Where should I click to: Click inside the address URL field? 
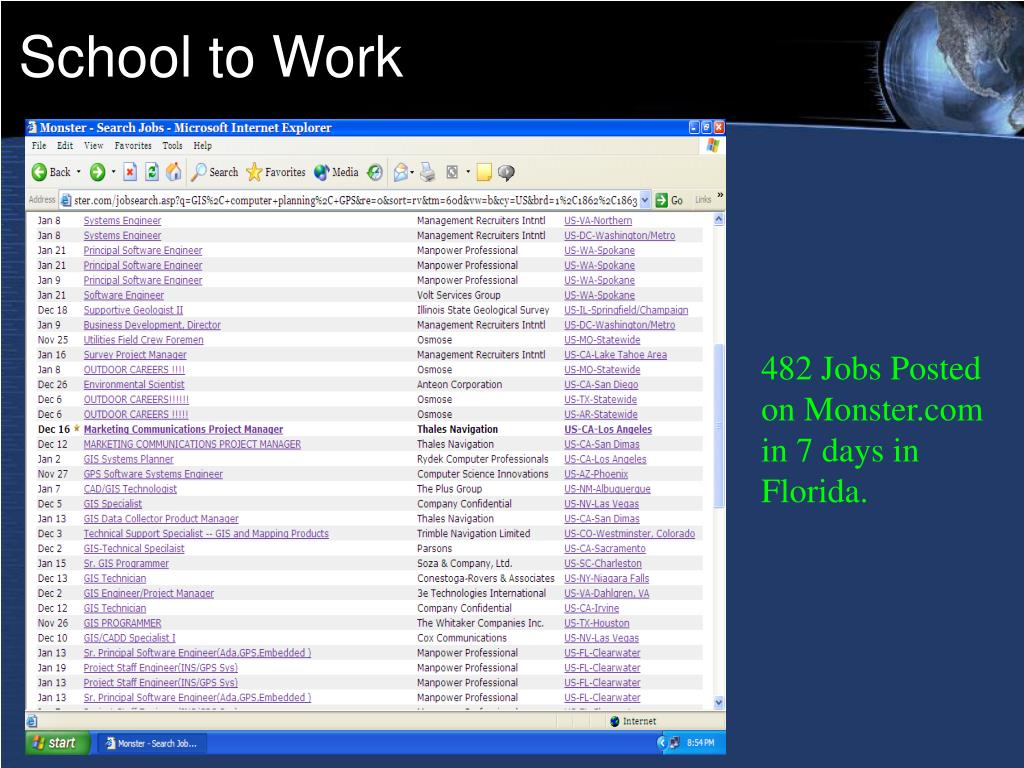tap(355, 200)
